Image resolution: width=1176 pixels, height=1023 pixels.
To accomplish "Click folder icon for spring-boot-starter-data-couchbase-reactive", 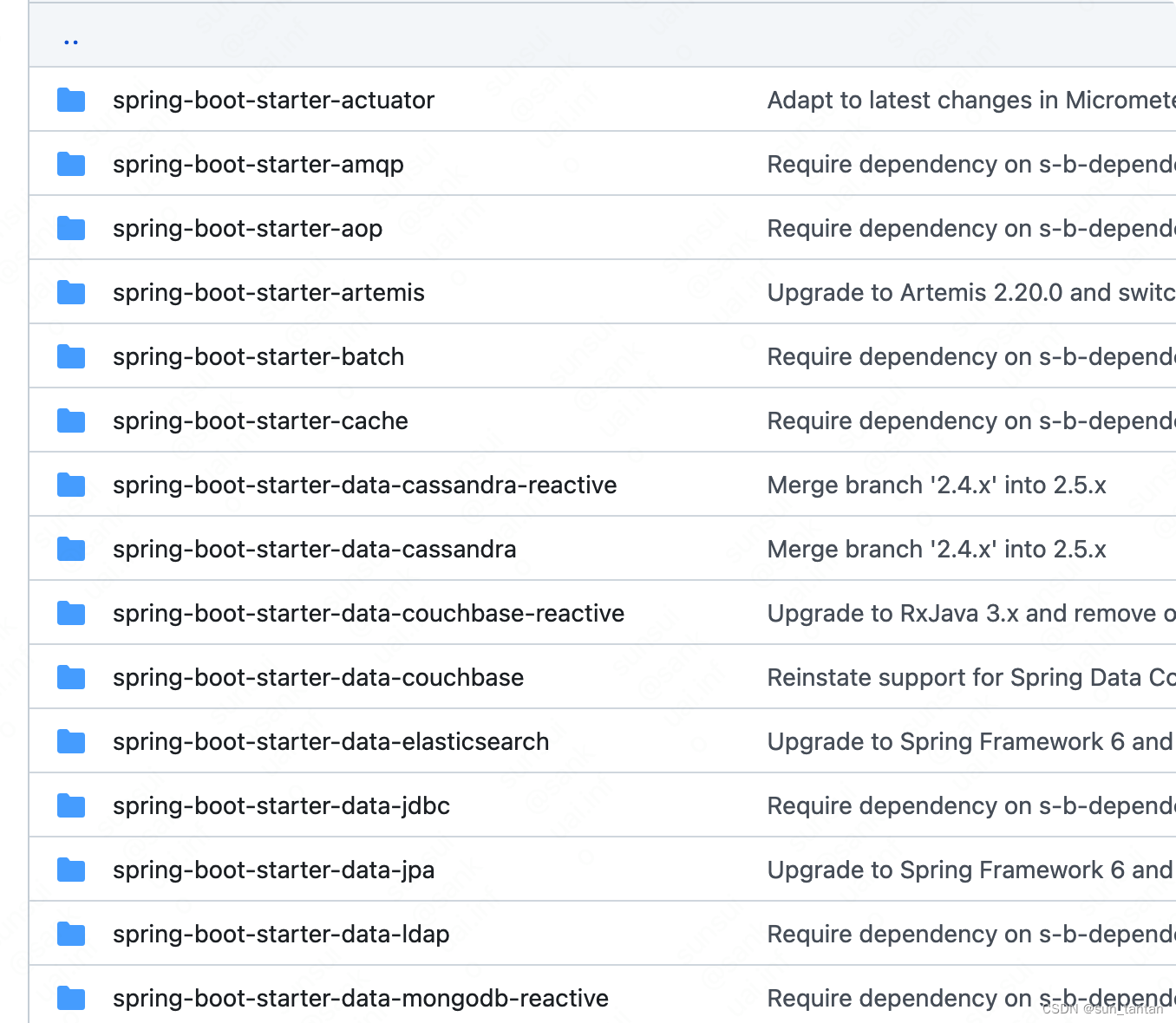I will click(71, 614).
